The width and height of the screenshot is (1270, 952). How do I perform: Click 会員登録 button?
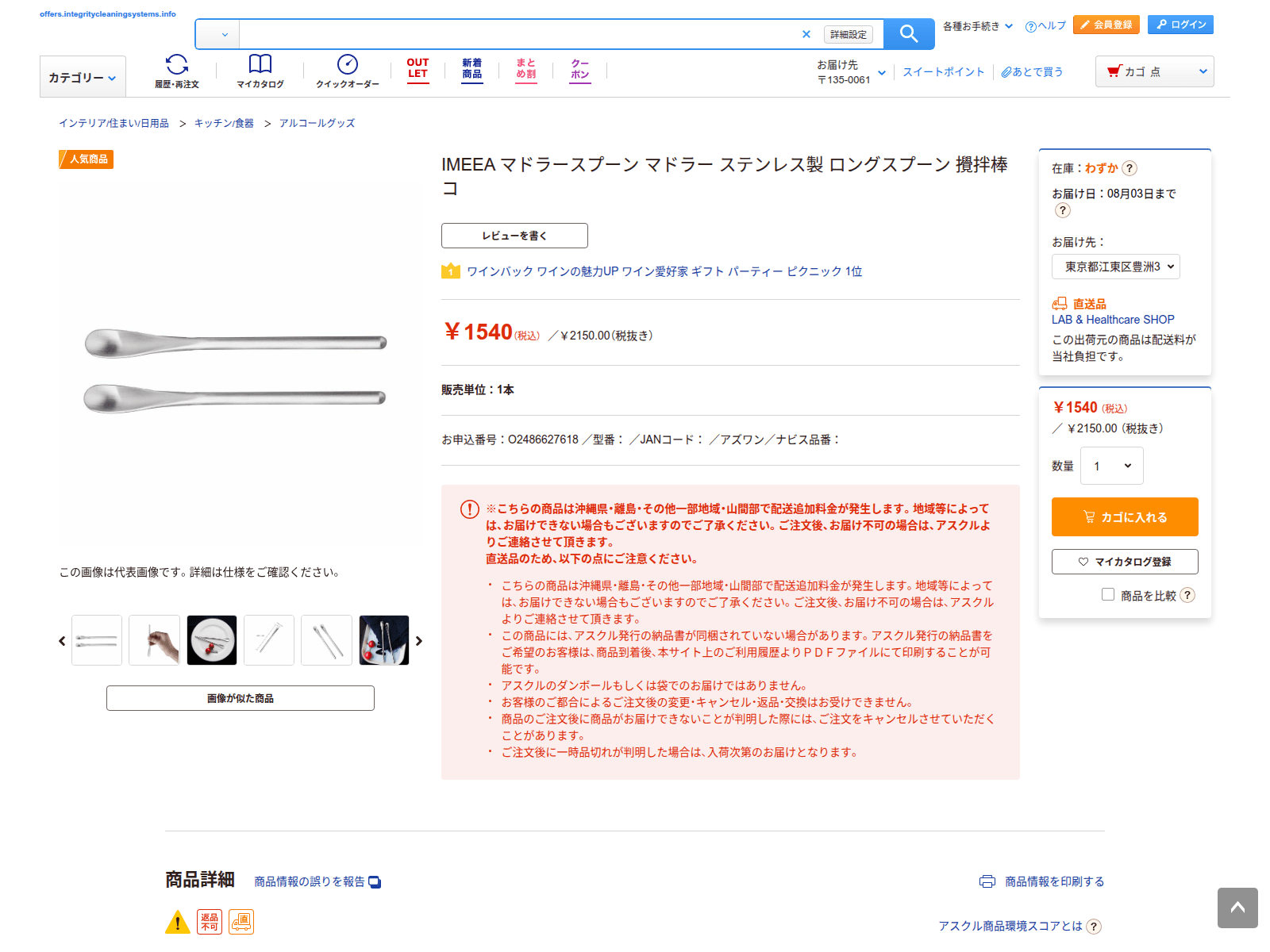coord(1106,25)
